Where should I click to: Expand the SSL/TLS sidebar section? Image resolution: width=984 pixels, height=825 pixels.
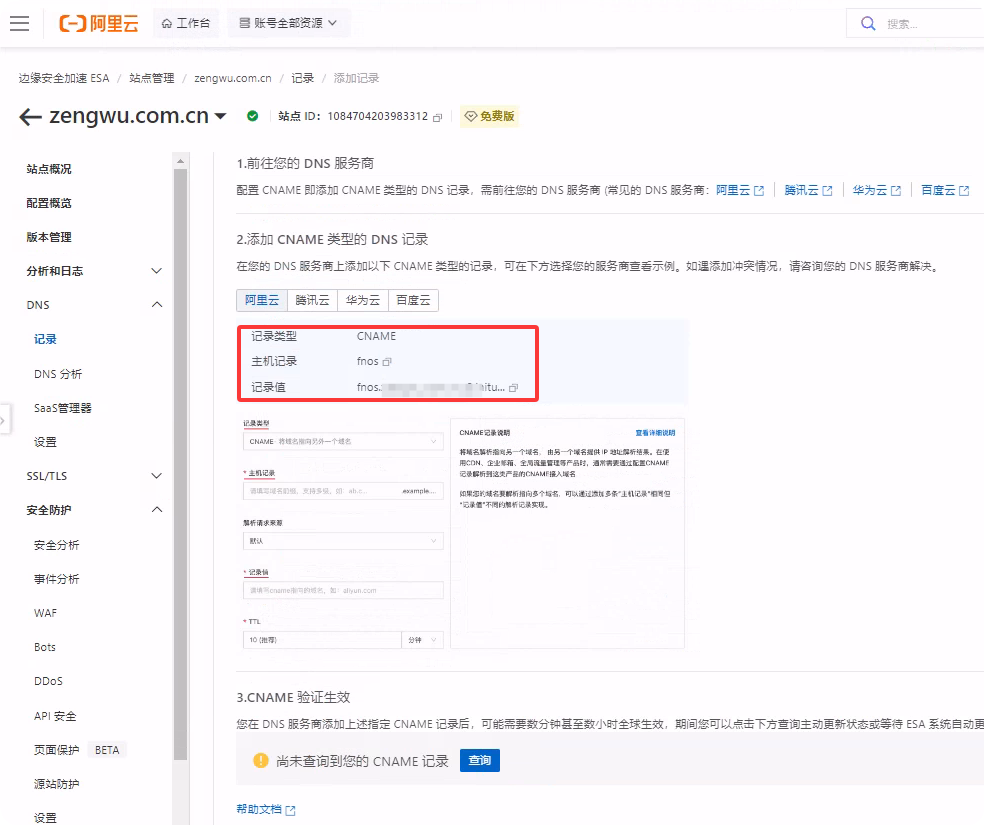[157, 476]
